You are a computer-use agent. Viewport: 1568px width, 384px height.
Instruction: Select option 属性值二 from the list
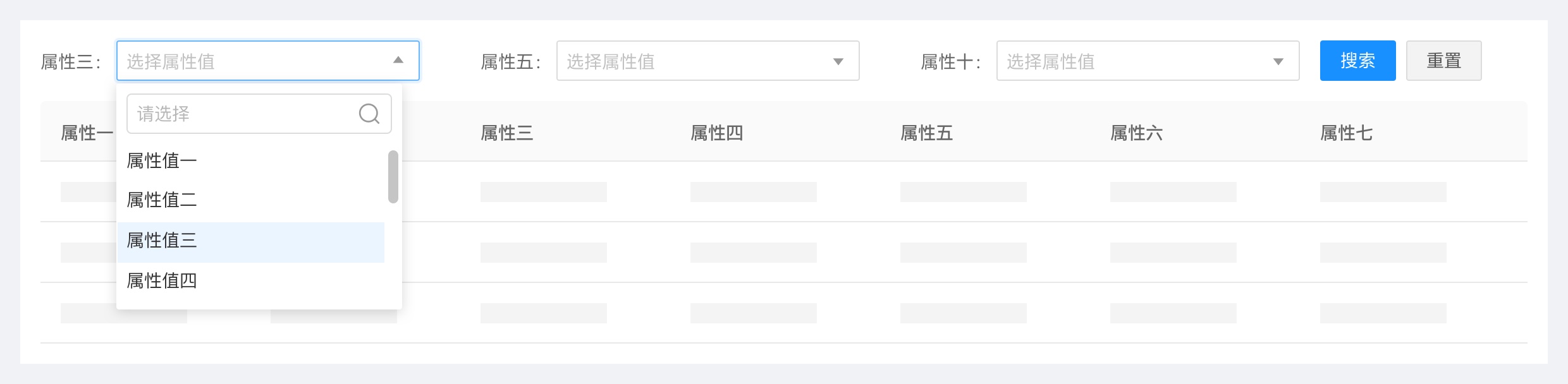[162, 200]
